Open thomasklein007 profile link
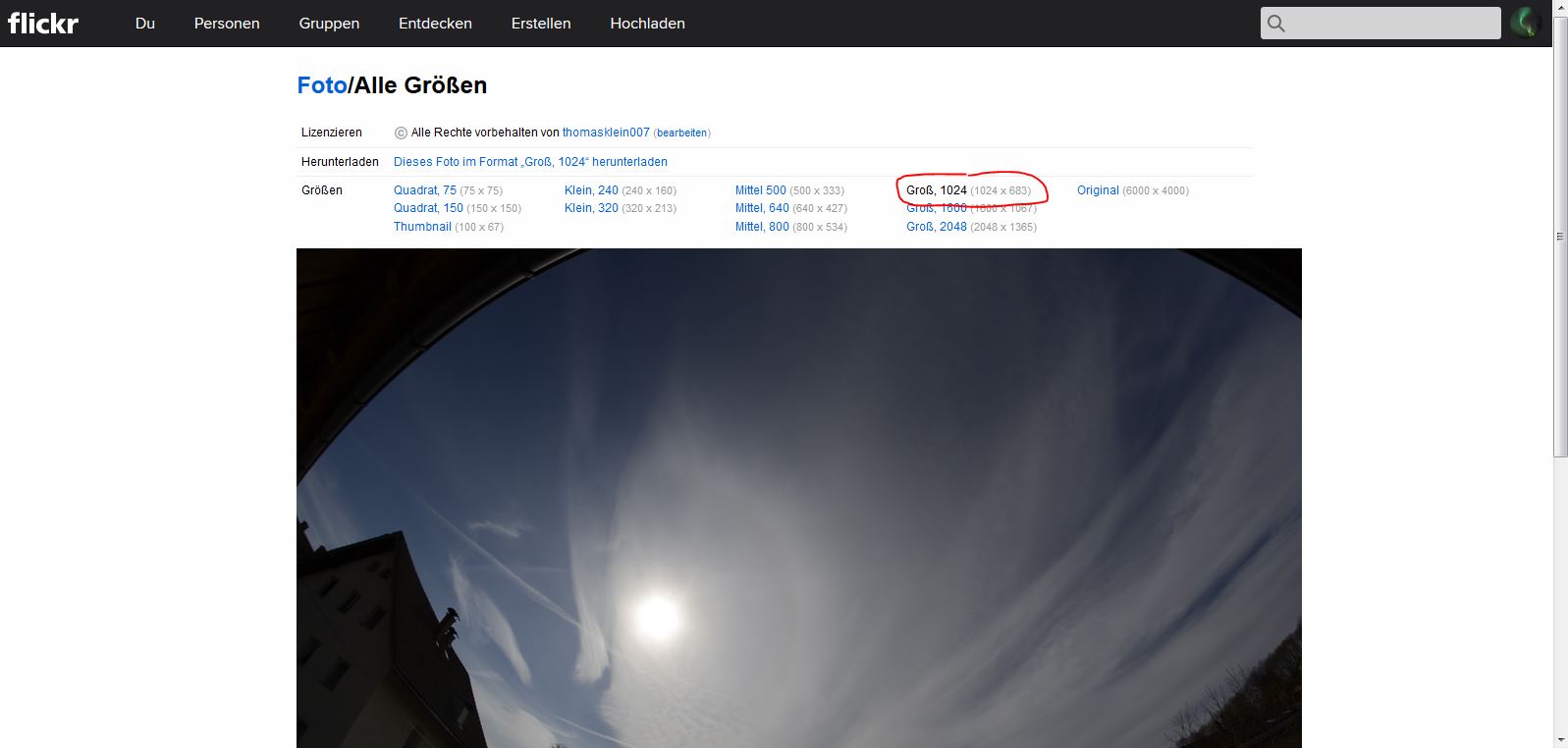1568x748 pixels. click(x=606, y=133)
